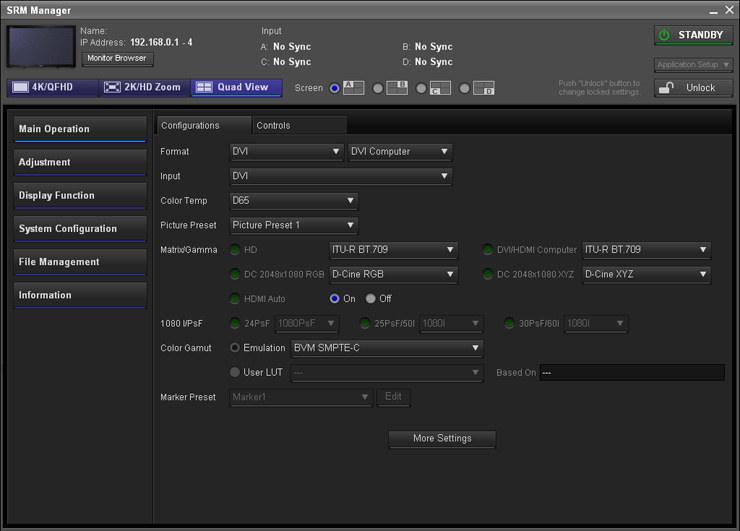Open the File Management section
The width and height of the screenshot is (740, 531).
click(80, 262)
